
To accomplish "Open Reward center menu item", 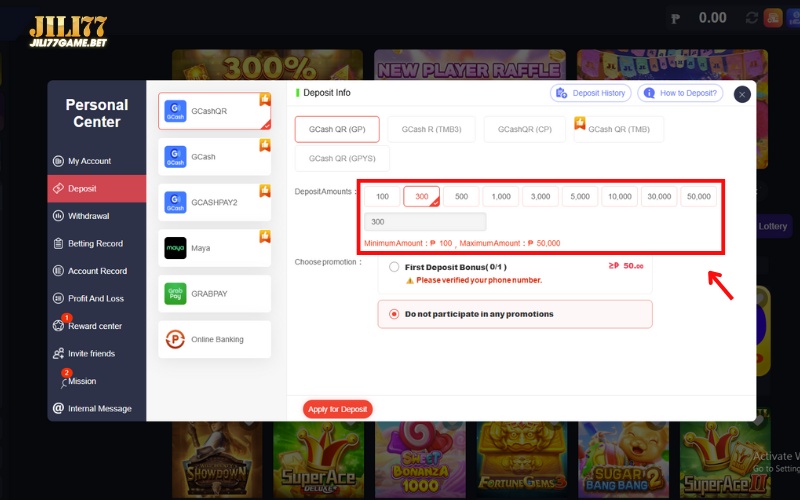I will (x=97, y=326).
